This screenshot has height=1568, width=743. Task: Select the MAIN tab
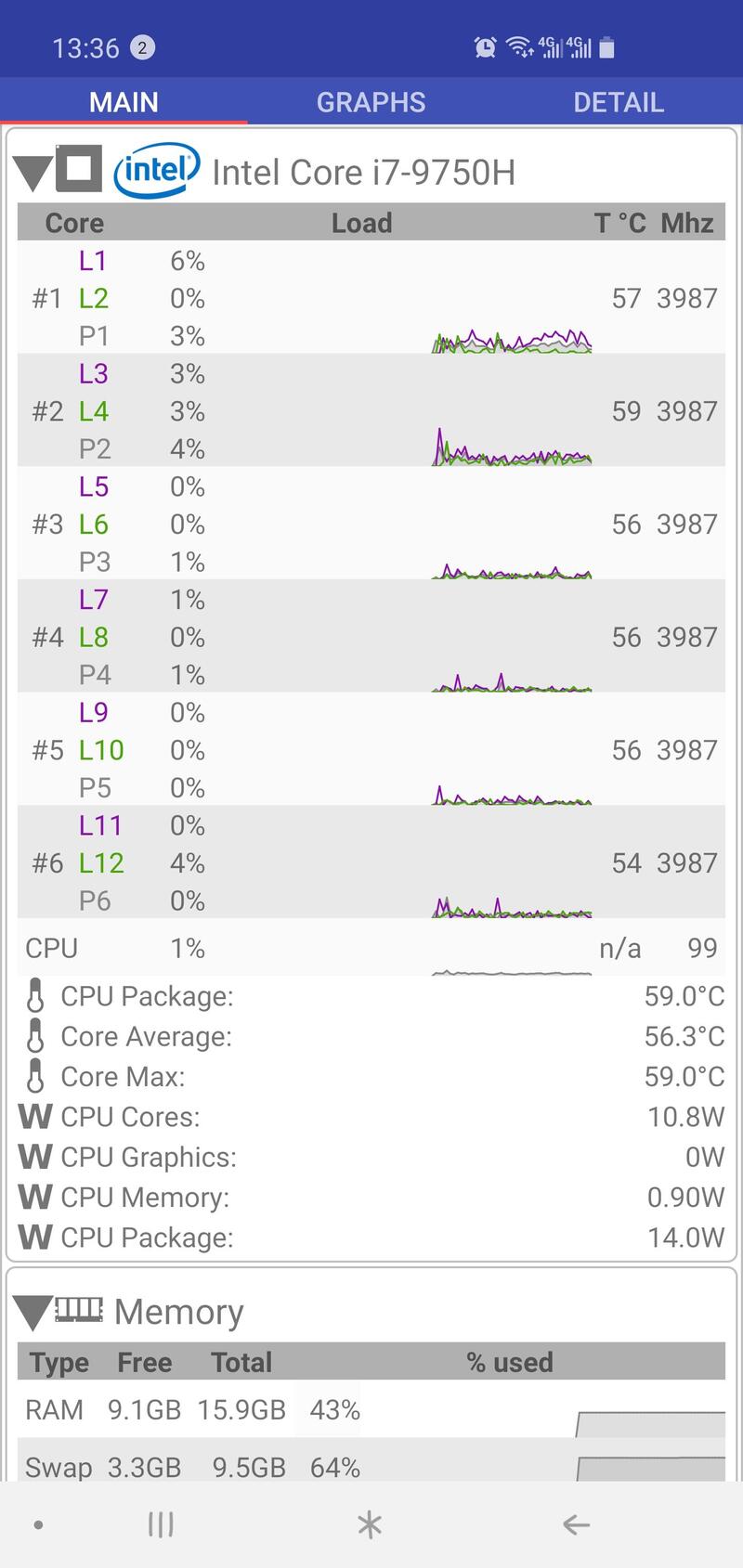[124, 102]
